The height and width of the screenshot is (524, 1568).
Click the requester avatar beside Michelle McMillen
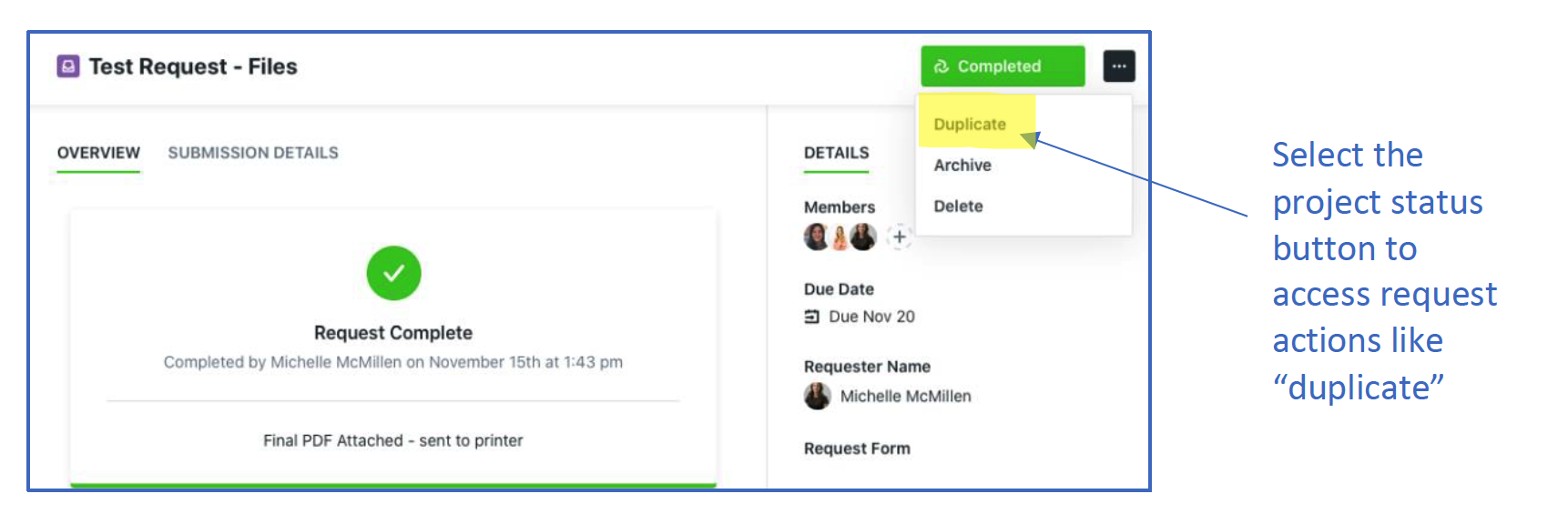point(817,396)
